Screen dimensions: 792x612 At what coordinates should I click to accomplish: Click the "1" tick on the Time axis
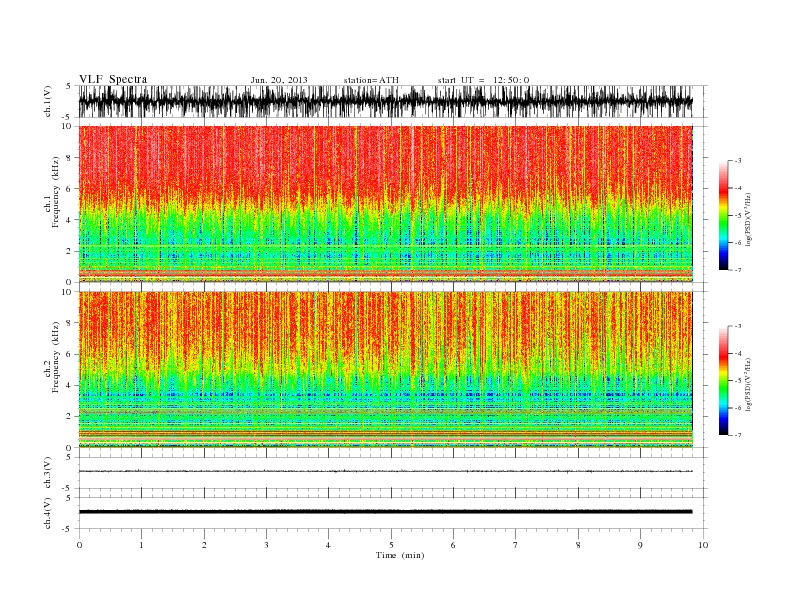tap(141, 545)
